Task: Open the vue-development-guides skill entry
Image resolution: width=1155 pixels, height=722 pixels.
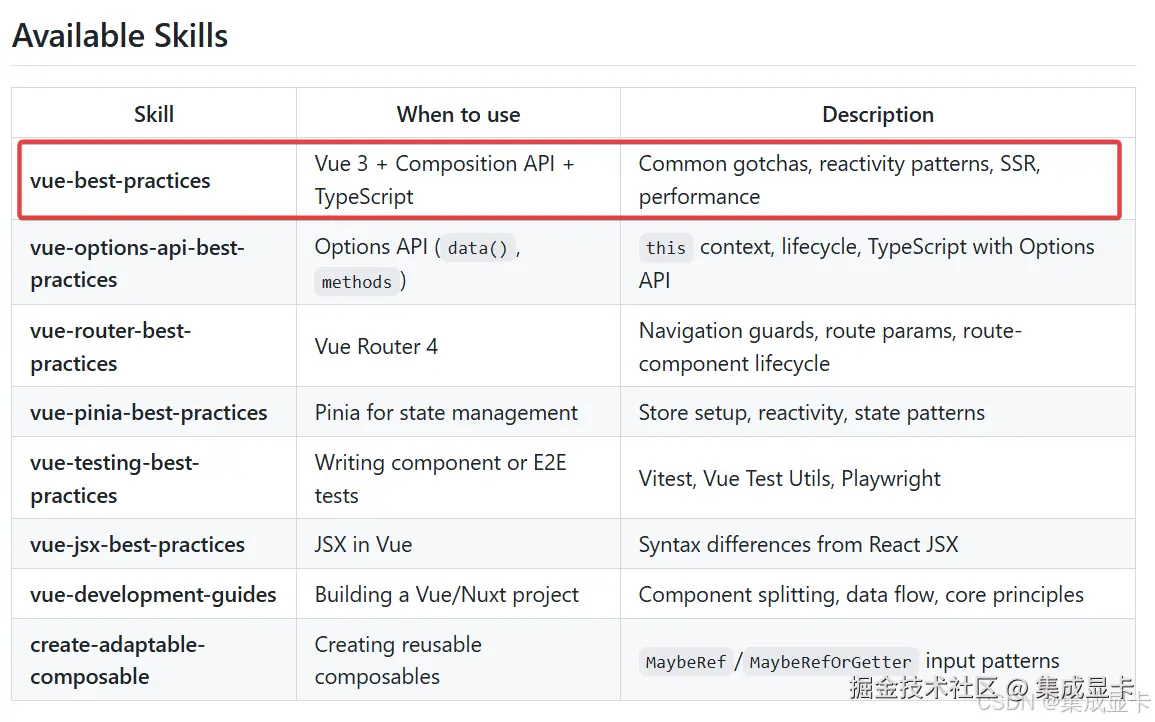Action: point(153,595)
